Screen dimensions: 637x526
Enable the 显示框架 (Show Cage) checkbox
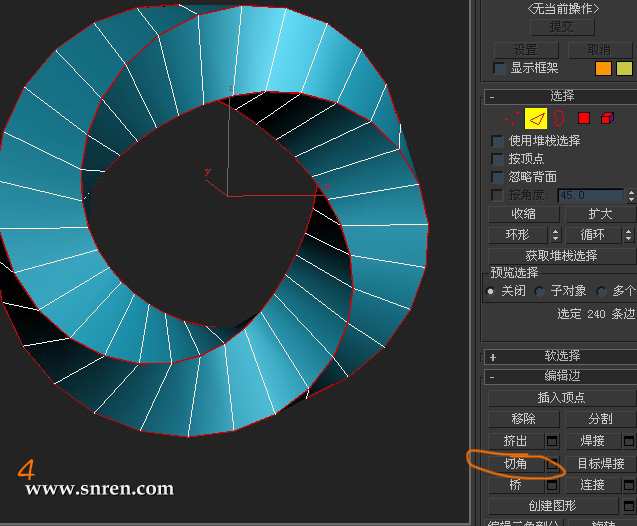click(499, 68)
